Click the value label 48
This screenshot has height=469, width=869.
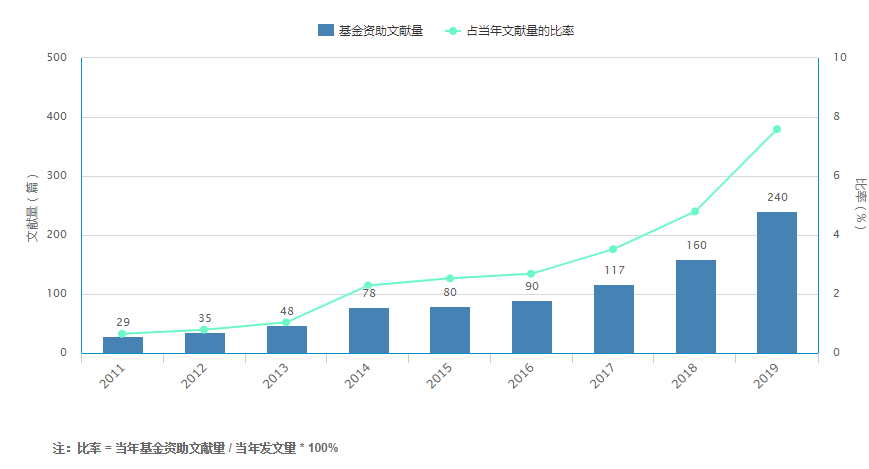287,311
